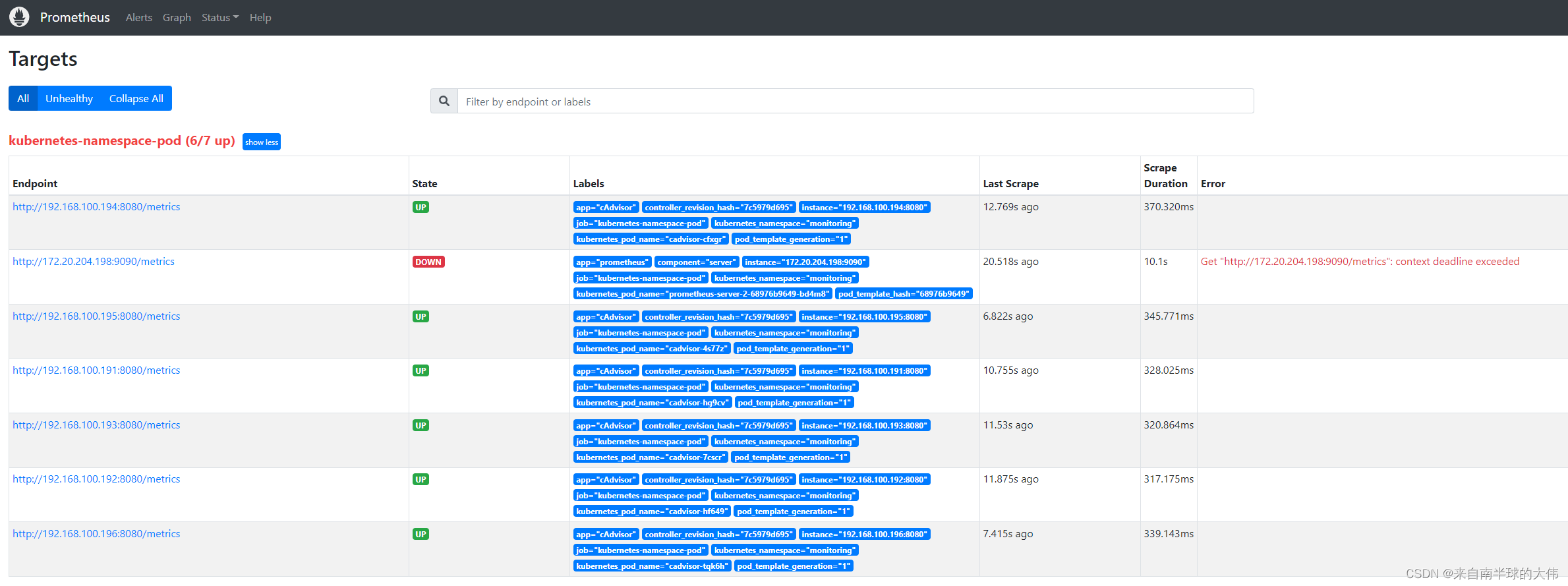Open endpoint http://192.168.100.191:8080/metrics

(96, 370)
